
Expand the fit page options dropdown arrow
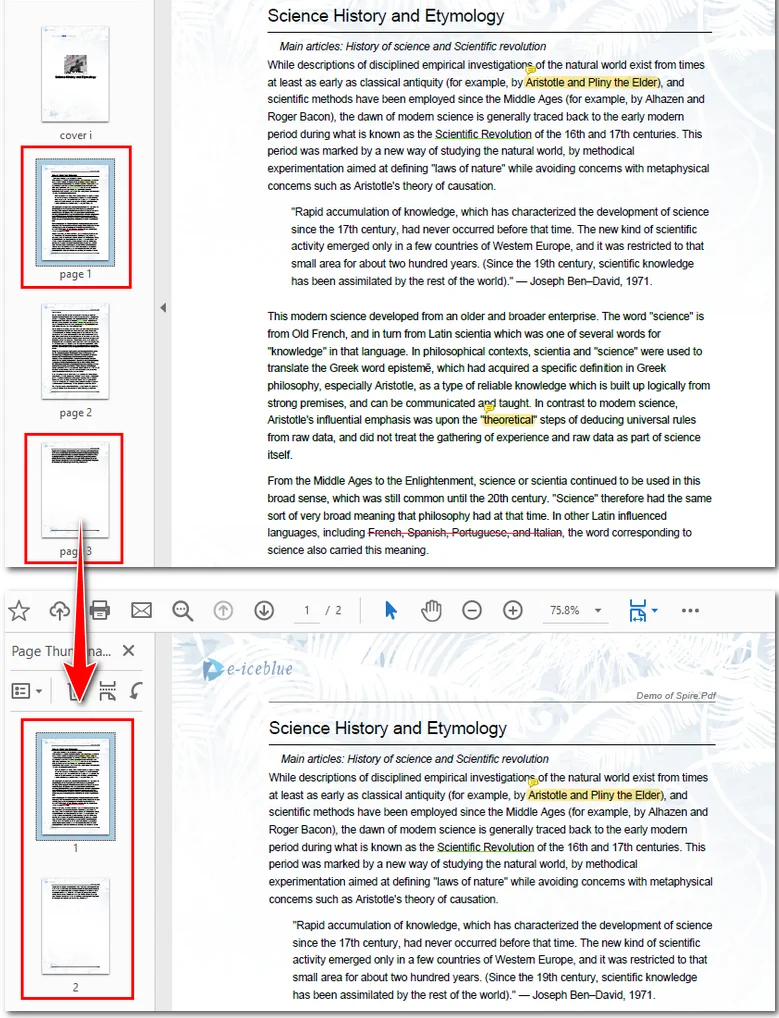click(x=654, y=610)
